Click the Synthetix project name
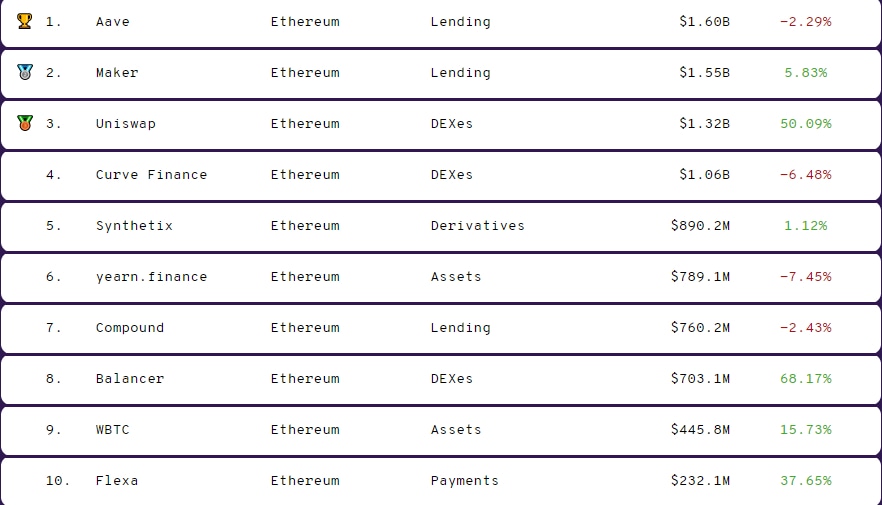Screen dimensions: 882x505 134,226
